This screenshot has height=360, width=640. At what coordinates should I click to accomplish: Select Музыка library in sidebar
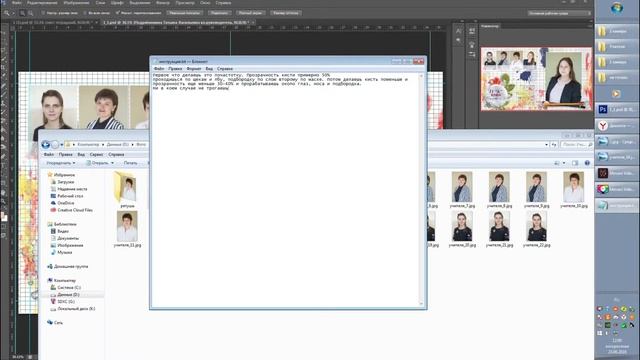(x=64, y=252)
